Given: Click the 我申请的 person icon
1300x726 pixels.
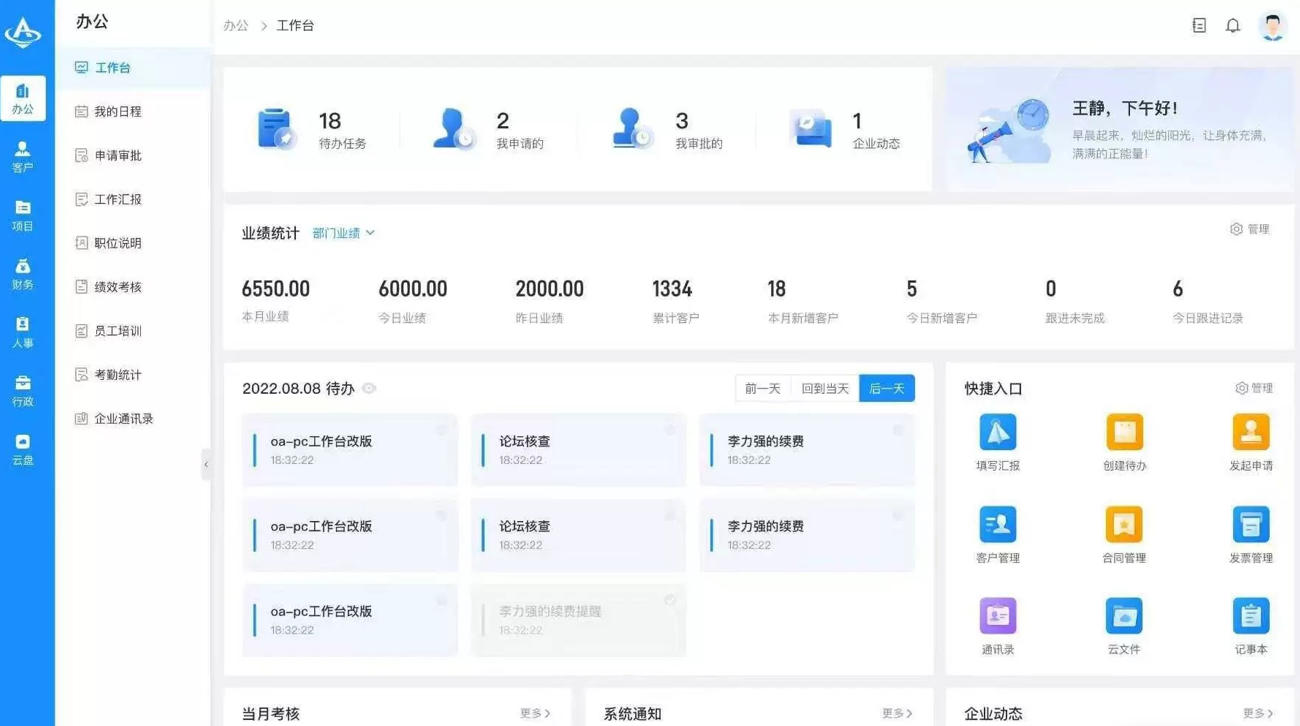Looking at the screenshot, I should click(x=453, y=129).
